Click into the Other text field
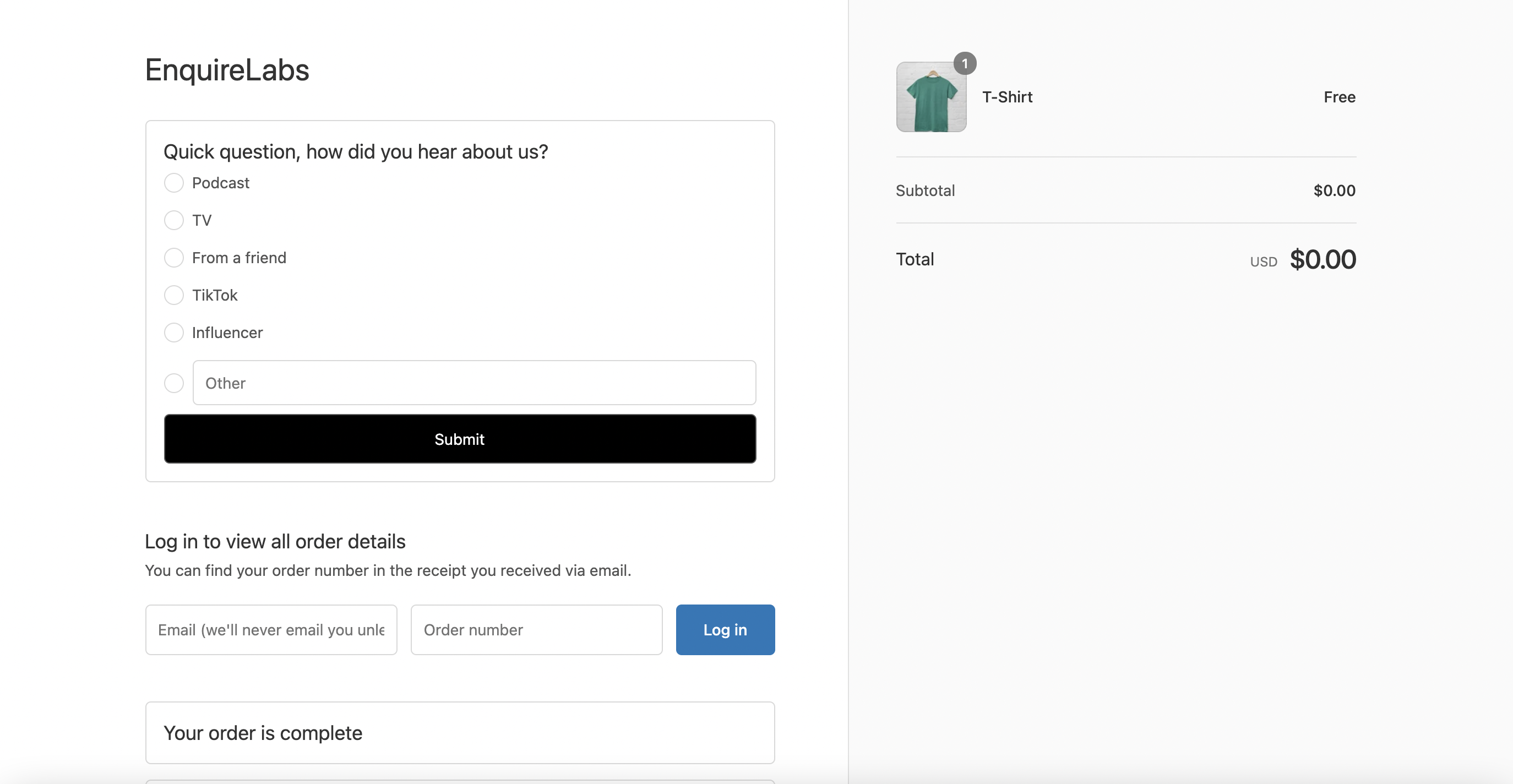 474,383
